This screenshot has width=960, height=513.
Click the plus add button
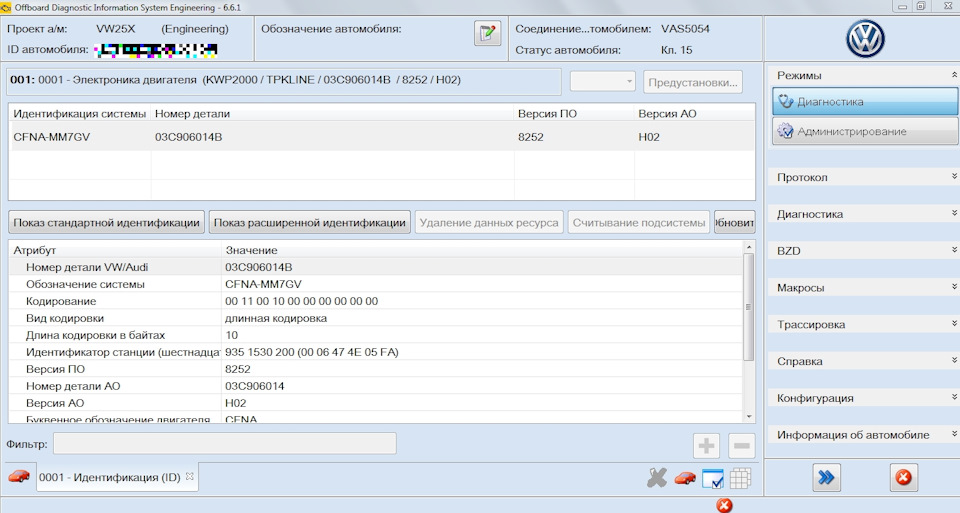click(x=706, y=446)
